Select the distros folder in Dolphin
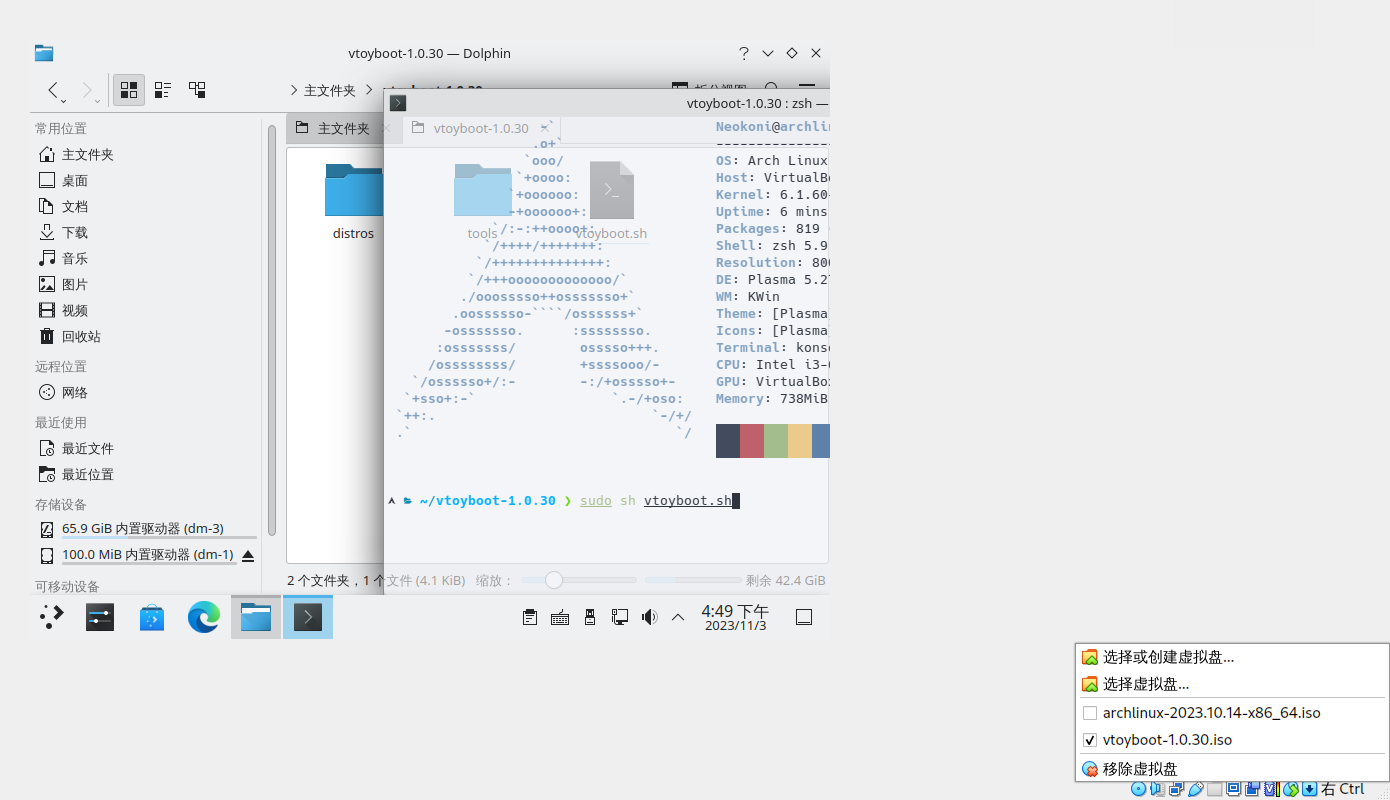The image size is (1390, 800). point(353,202)
